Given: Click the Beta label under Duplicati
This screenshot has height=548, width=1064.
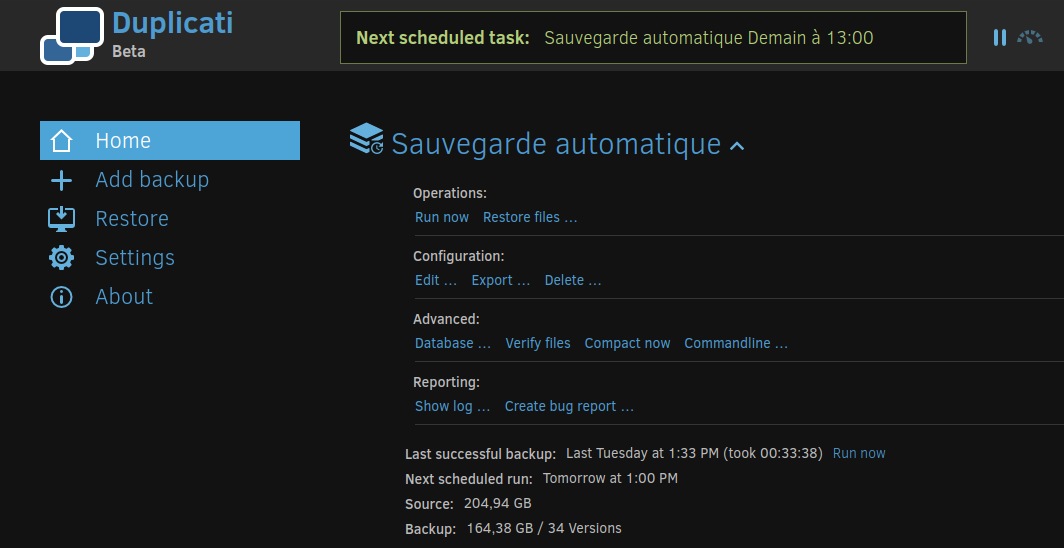Looking at the screenshot, I should (129, 51).
